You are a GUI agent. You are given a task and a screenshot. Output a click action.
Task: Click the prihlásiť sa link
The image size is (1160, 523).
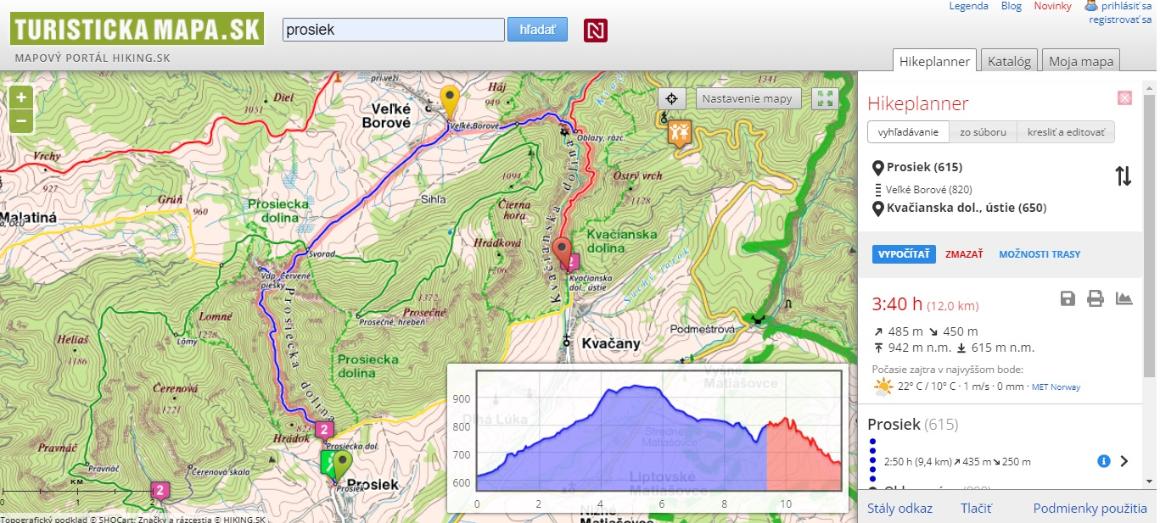click(x=1126, y=6)
